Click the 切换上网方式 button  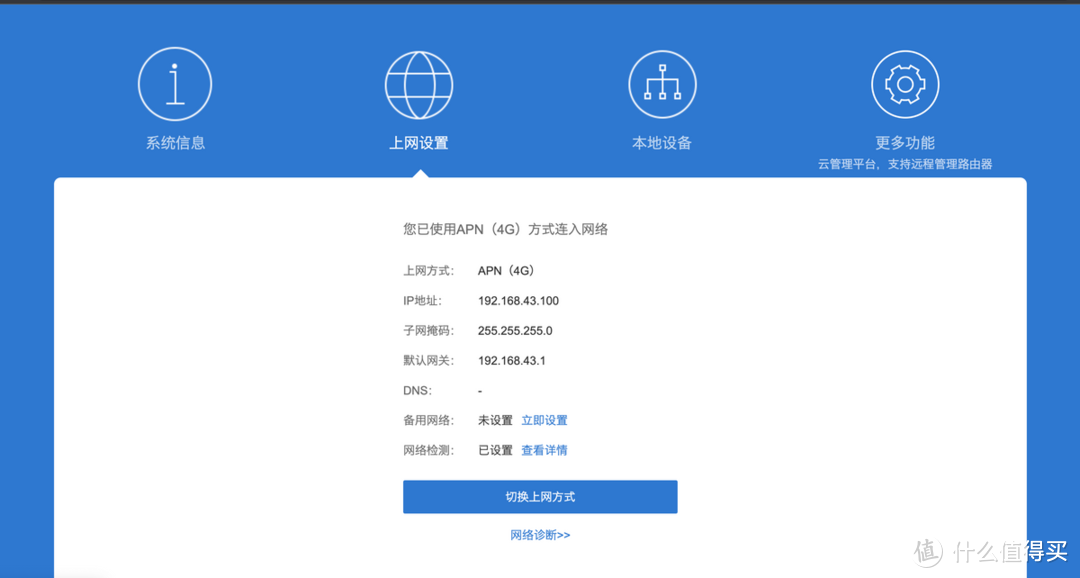tap(540, 496)
